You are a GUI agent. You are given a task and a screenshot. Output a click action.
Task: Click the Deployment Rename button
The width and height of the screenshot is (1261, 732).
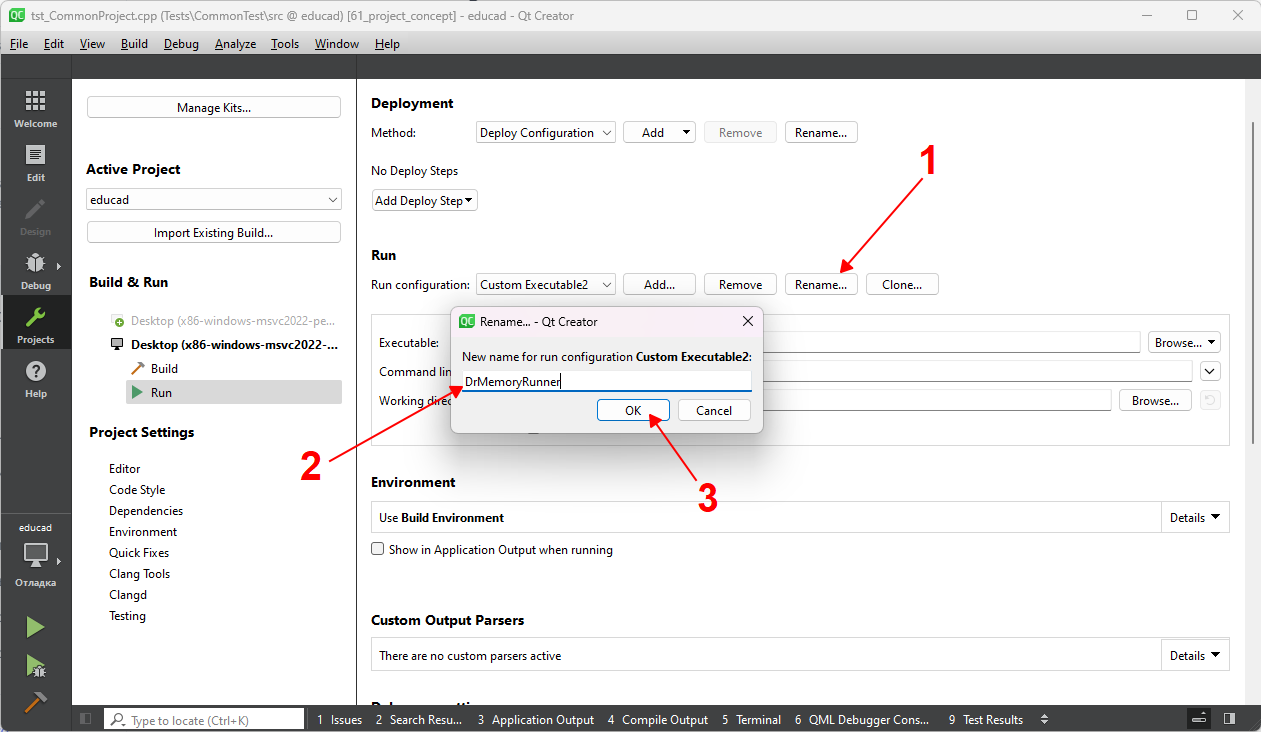(821, 132)
